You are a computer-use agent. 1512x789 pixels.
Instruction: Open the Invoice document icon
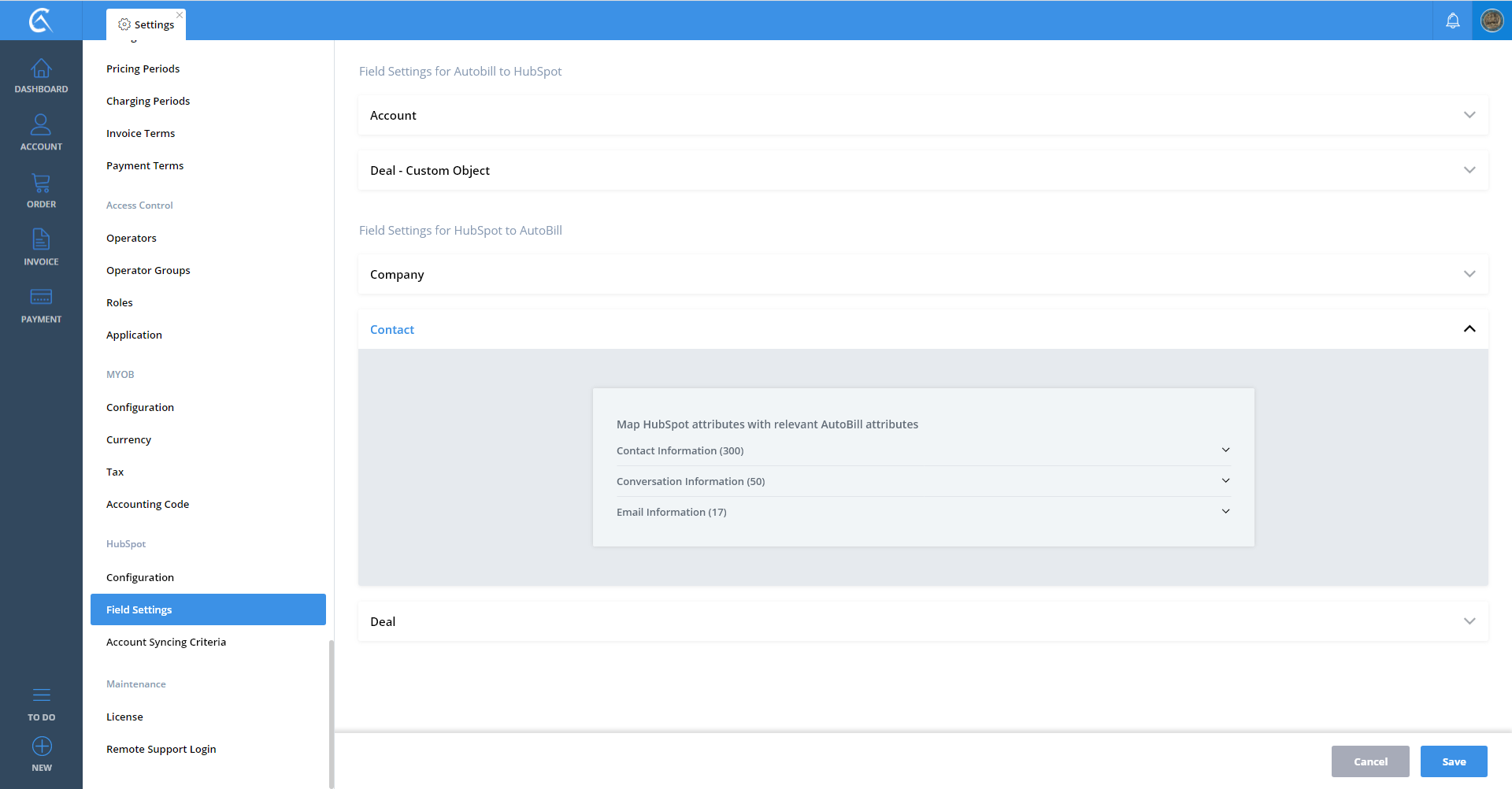point(41,240)
